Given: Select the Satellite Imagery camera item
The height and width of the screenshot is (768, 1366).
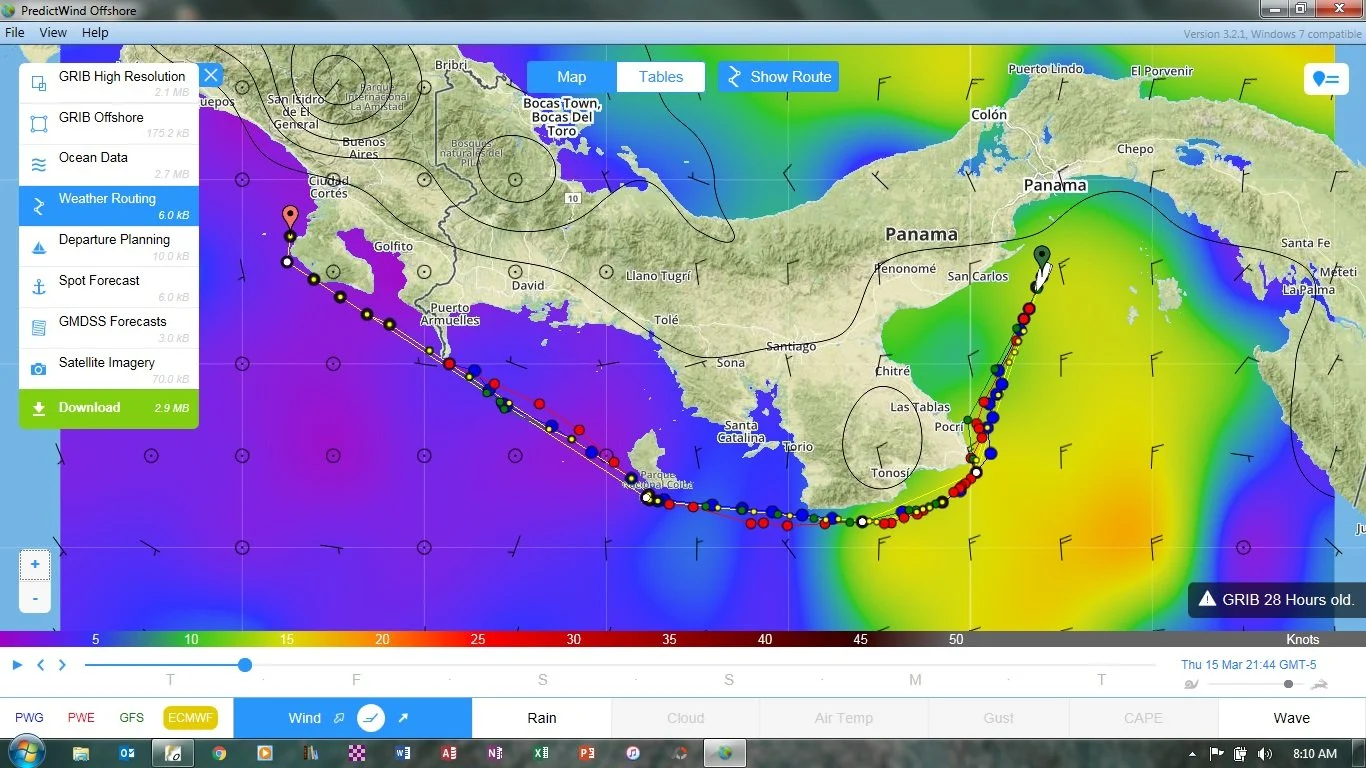Looking at the screenshot, I should pos(109,370).
